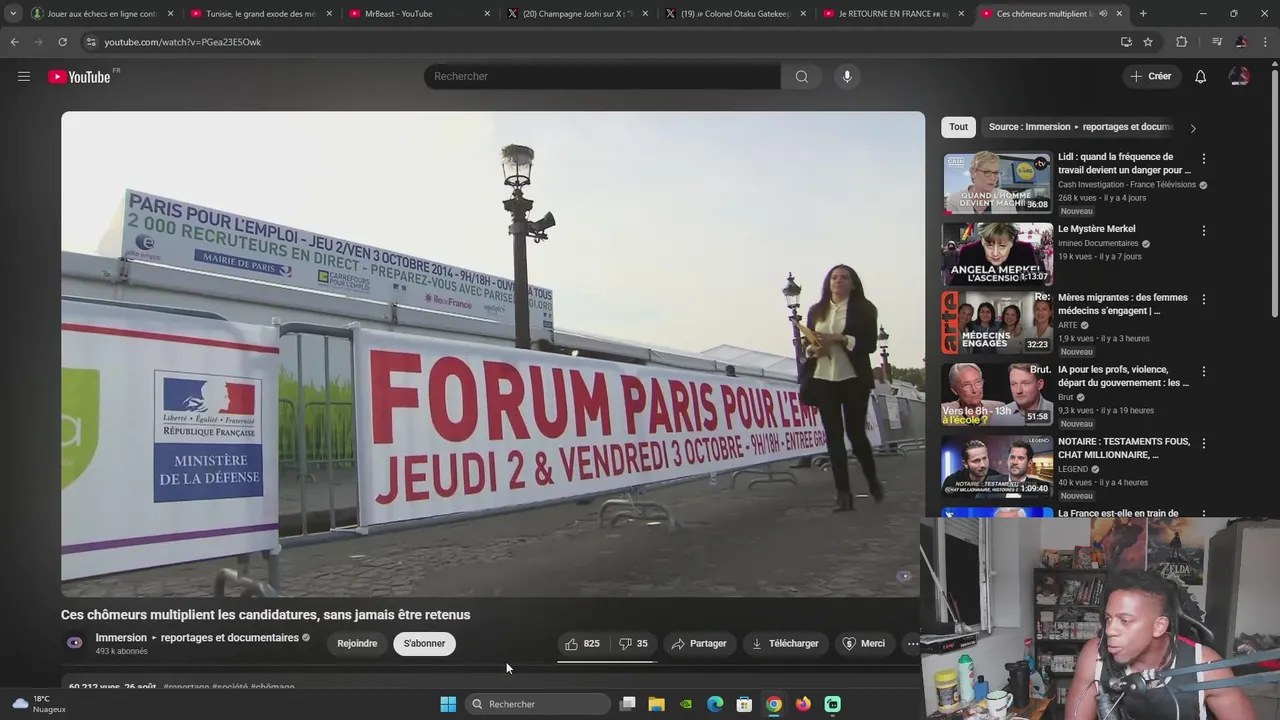Open Lidl Cash Investigation thumbnail

pyautogui.click(x=997, y=182)
